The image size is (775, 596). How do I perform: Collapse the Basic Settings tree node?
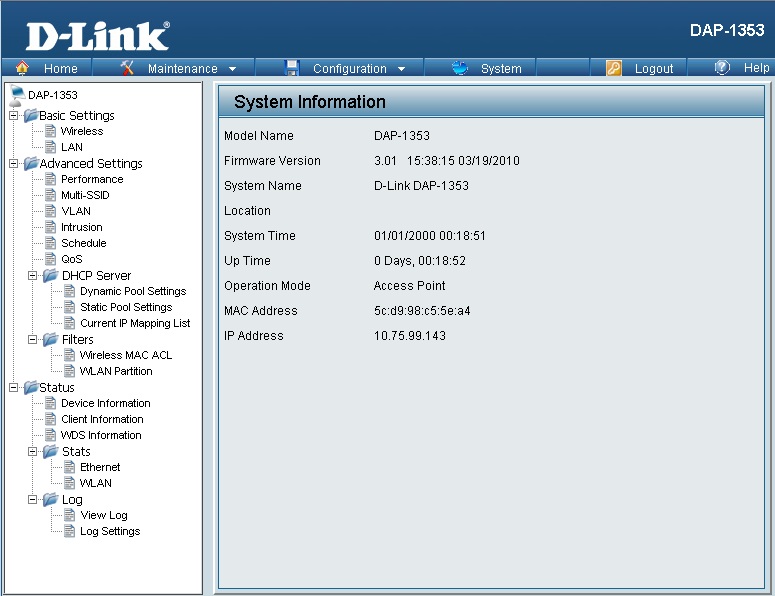13,116
